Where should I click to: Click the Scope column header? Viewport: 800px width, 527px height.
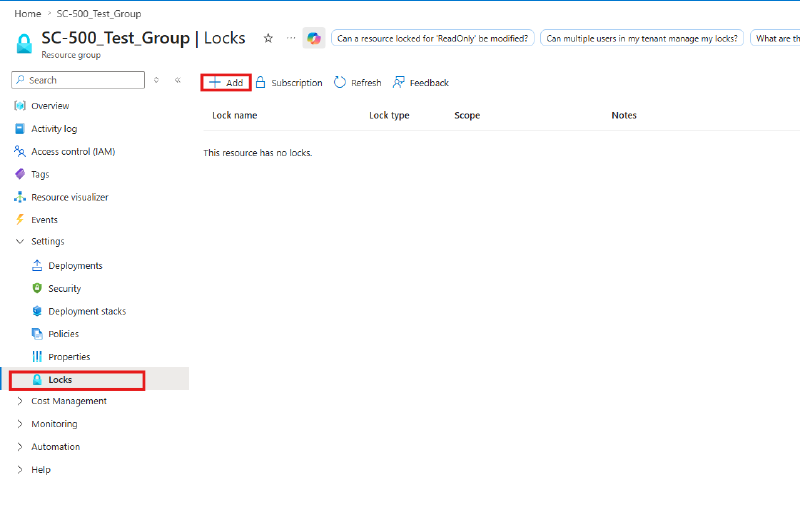(x=467, y=115)
